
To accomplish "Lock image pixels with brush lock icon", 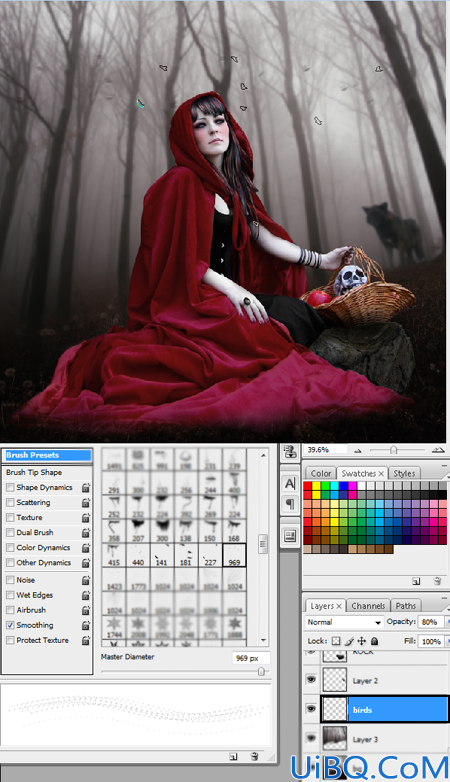I will (x=349, y=641).
